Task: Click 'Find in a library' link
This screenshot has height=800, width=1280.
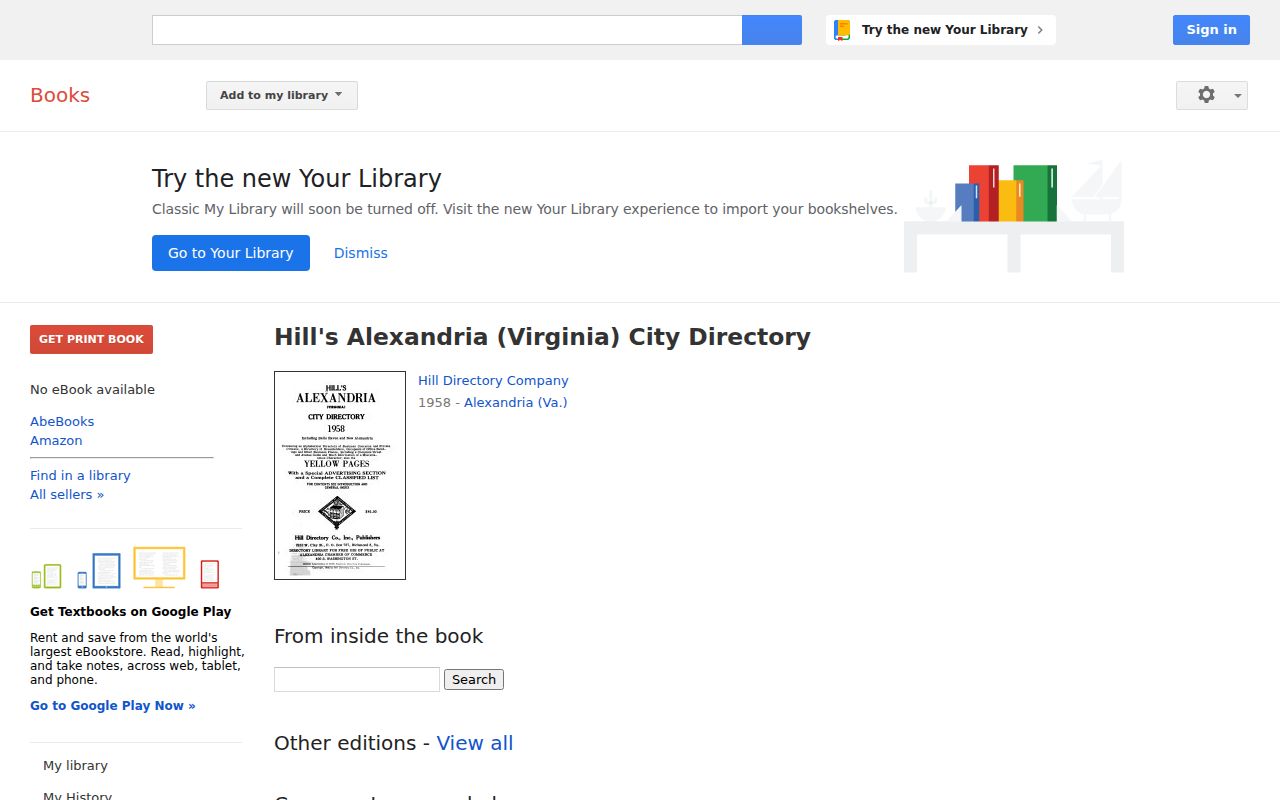Action: point(80,475)
